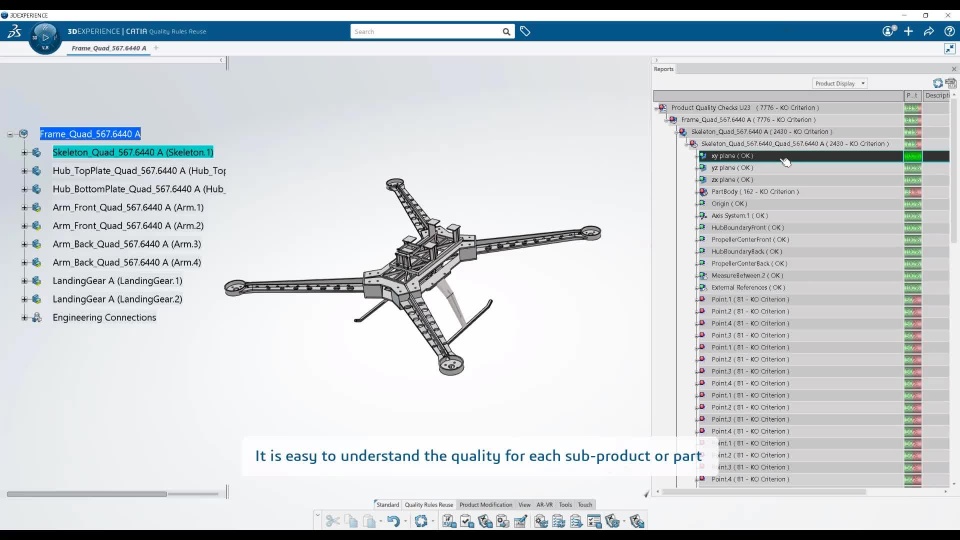Viewport: 960px width, 540px height.
Task: Expand the Arm_Front_Quad (Arm.1) node
Action: pos(24,208)
